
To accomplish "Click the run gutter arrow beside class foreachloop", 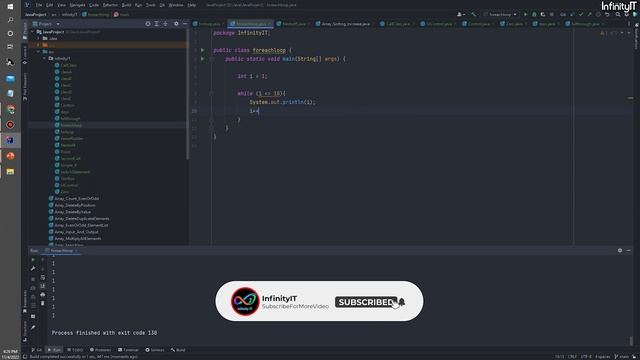I will [x=202, y=50].
